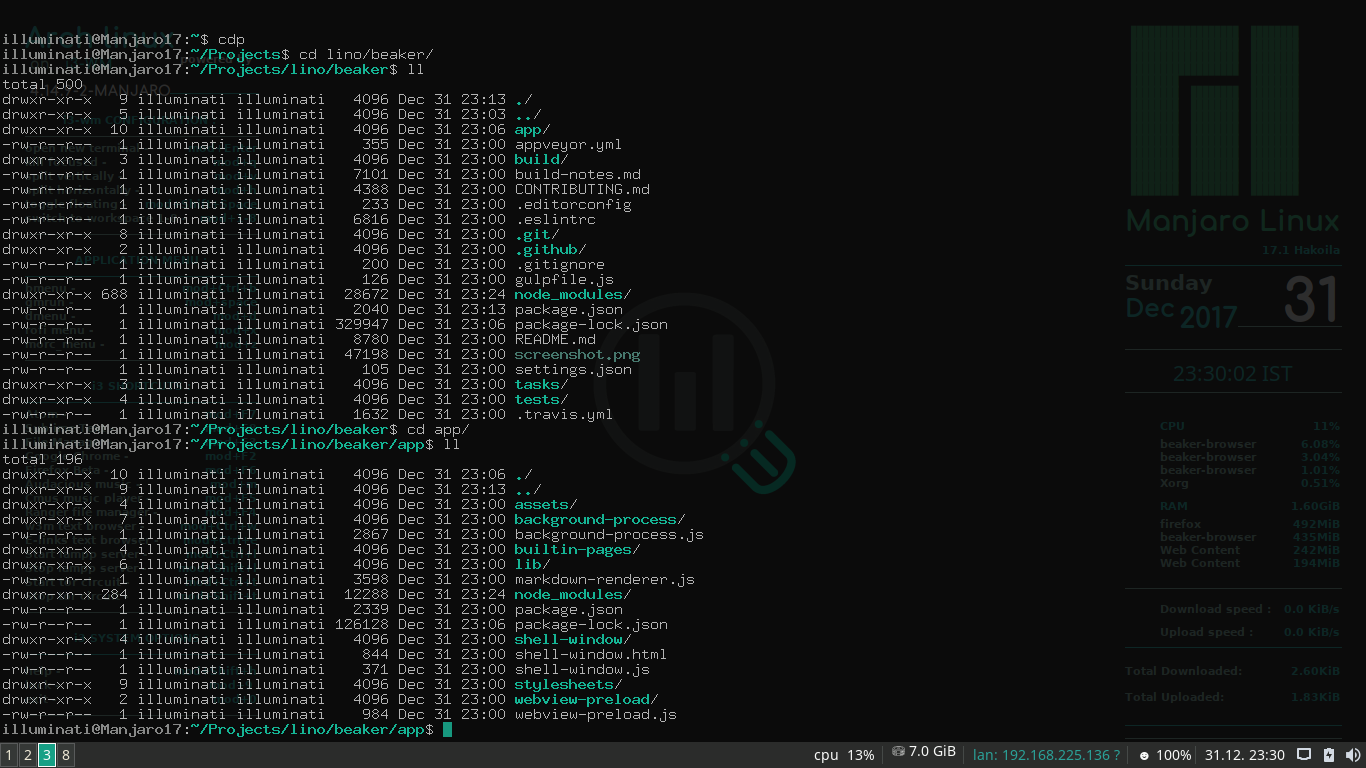Viewport: 1366px width, 768px height.
Task: Click the 'cd lino/beaker/' command text
Action: (367, 55)
